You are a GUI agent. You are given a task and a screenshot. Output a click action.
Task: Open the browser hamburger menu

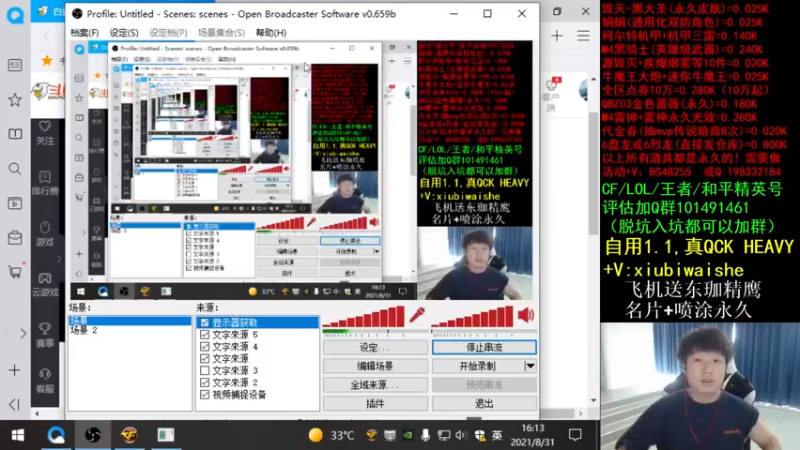point(583,36)
